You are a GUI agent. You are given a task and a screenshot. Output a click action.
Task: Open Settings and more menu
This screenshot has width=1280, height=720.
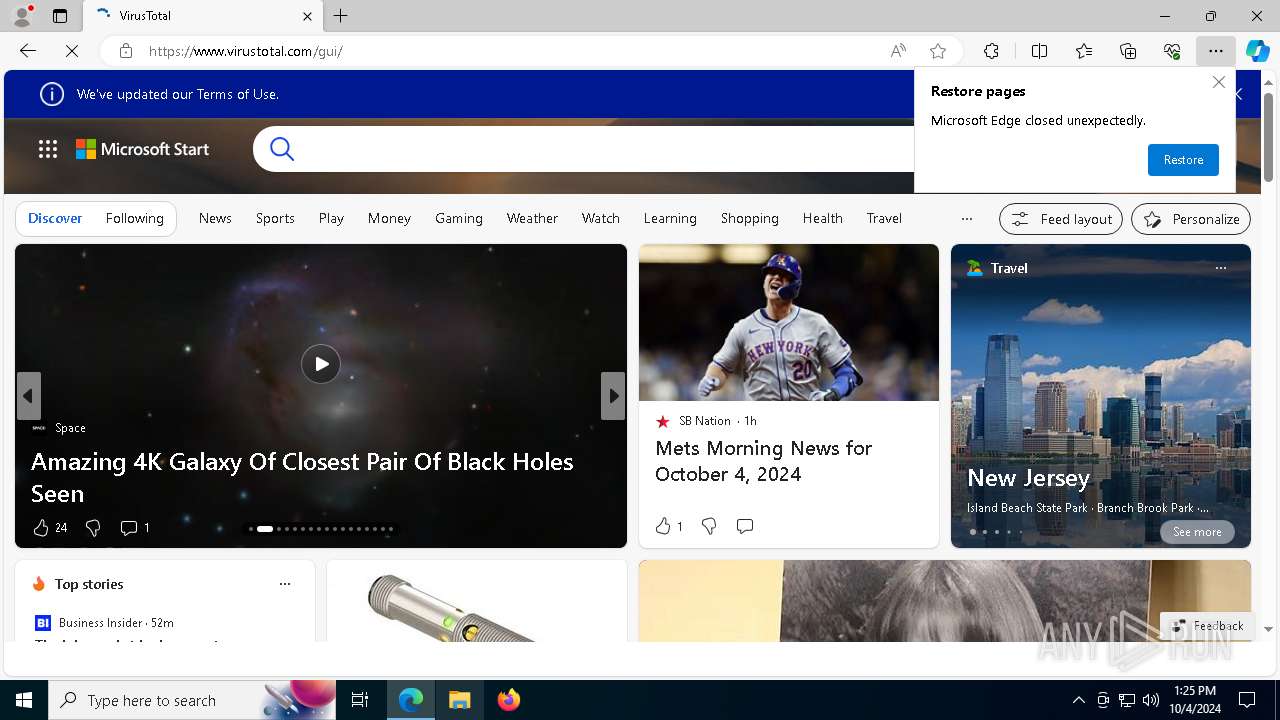tap(1216, 51)
